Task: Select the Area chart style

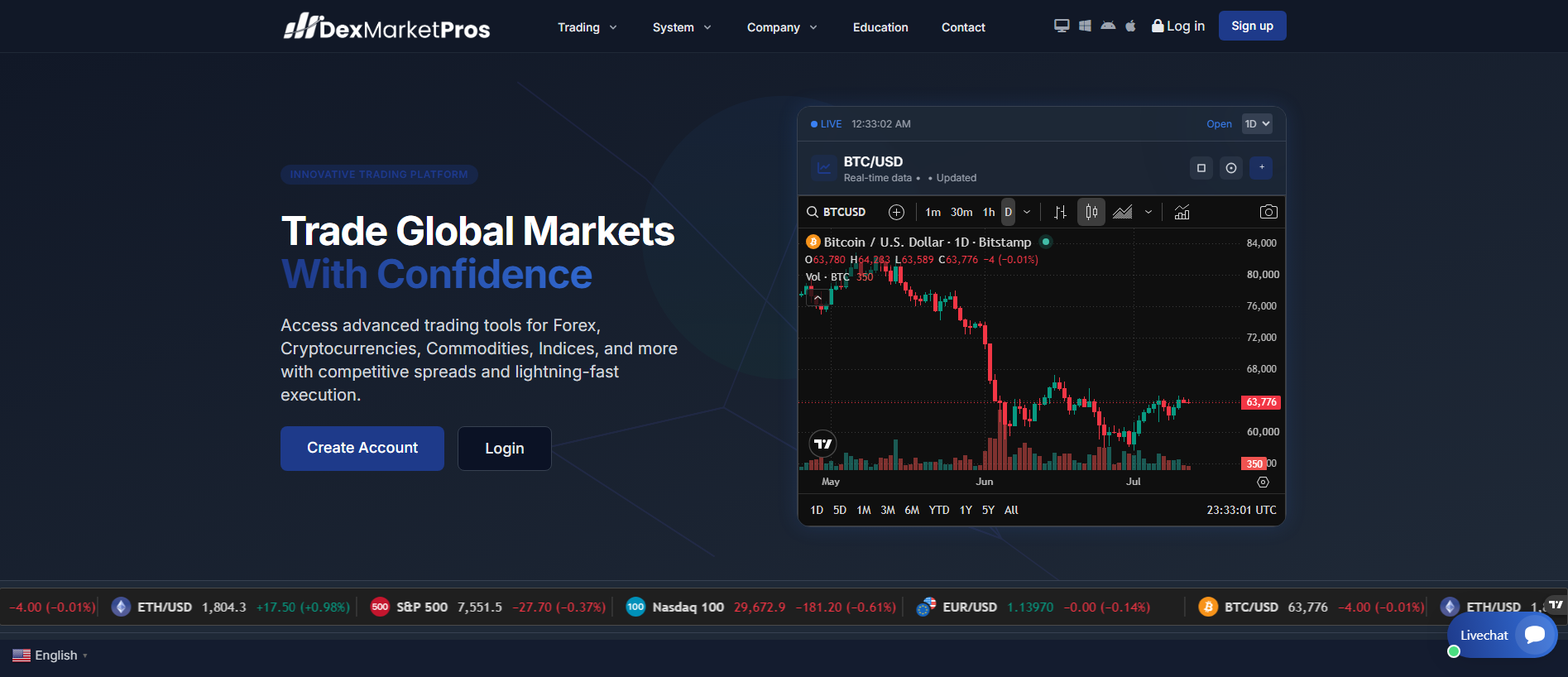Action: [x=1123, y=212]
